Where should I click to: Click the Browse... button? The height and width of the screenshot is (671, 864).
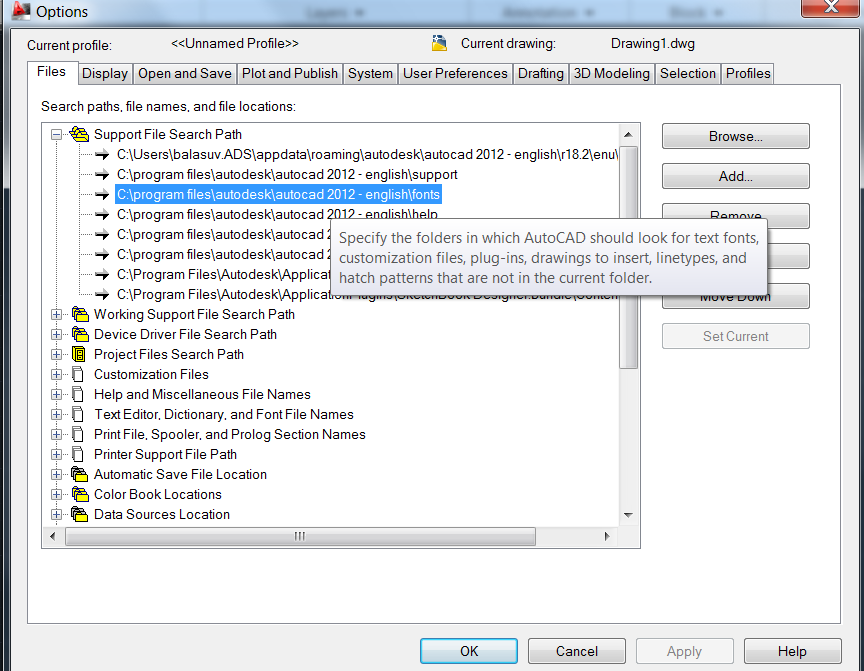pos(736,136)
